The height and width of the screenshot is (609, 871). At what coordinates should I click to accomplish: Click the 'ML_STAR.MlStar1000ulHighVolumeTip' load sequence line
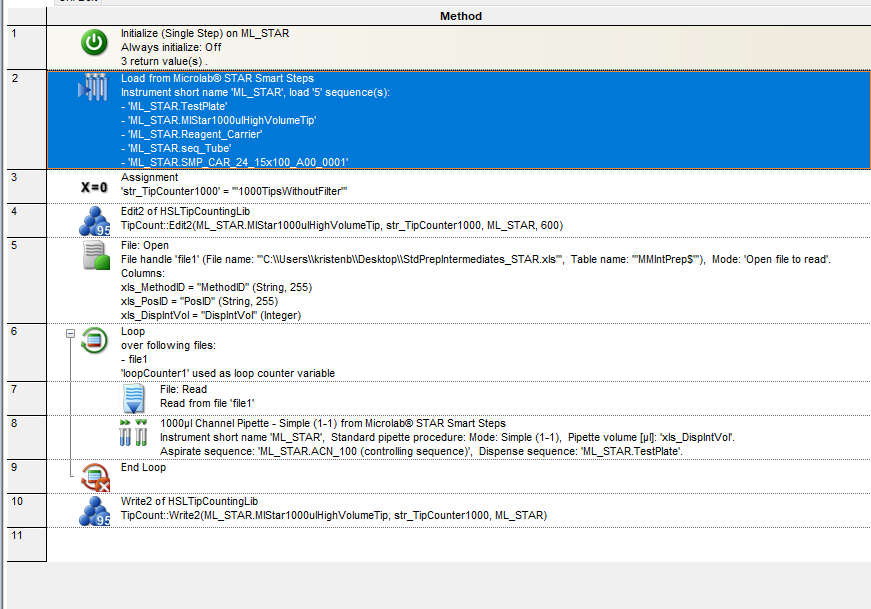(x=218, y=120)
